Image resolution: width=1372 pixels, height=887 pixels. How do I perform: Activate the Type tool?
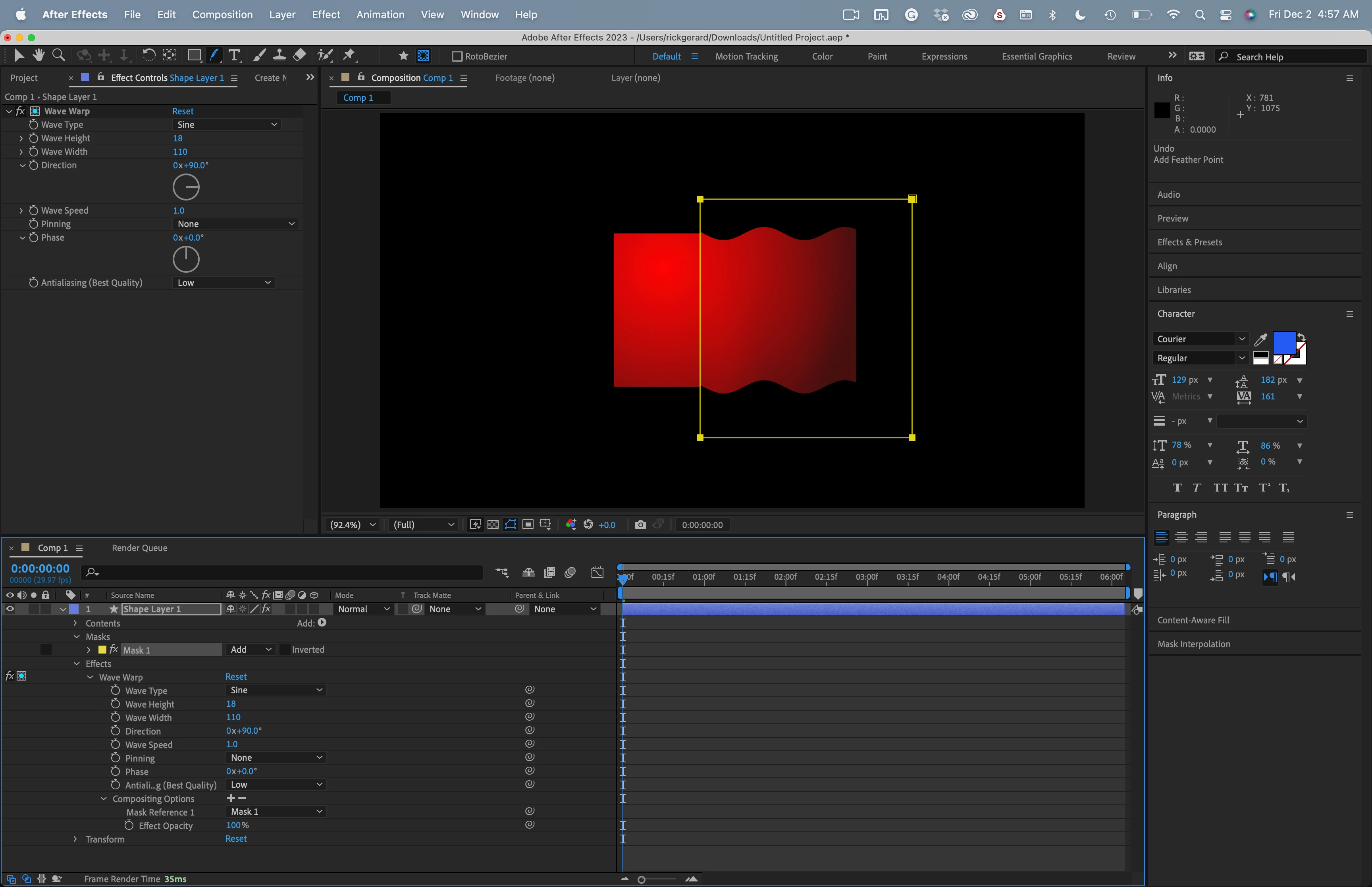(x=234, y=55)
